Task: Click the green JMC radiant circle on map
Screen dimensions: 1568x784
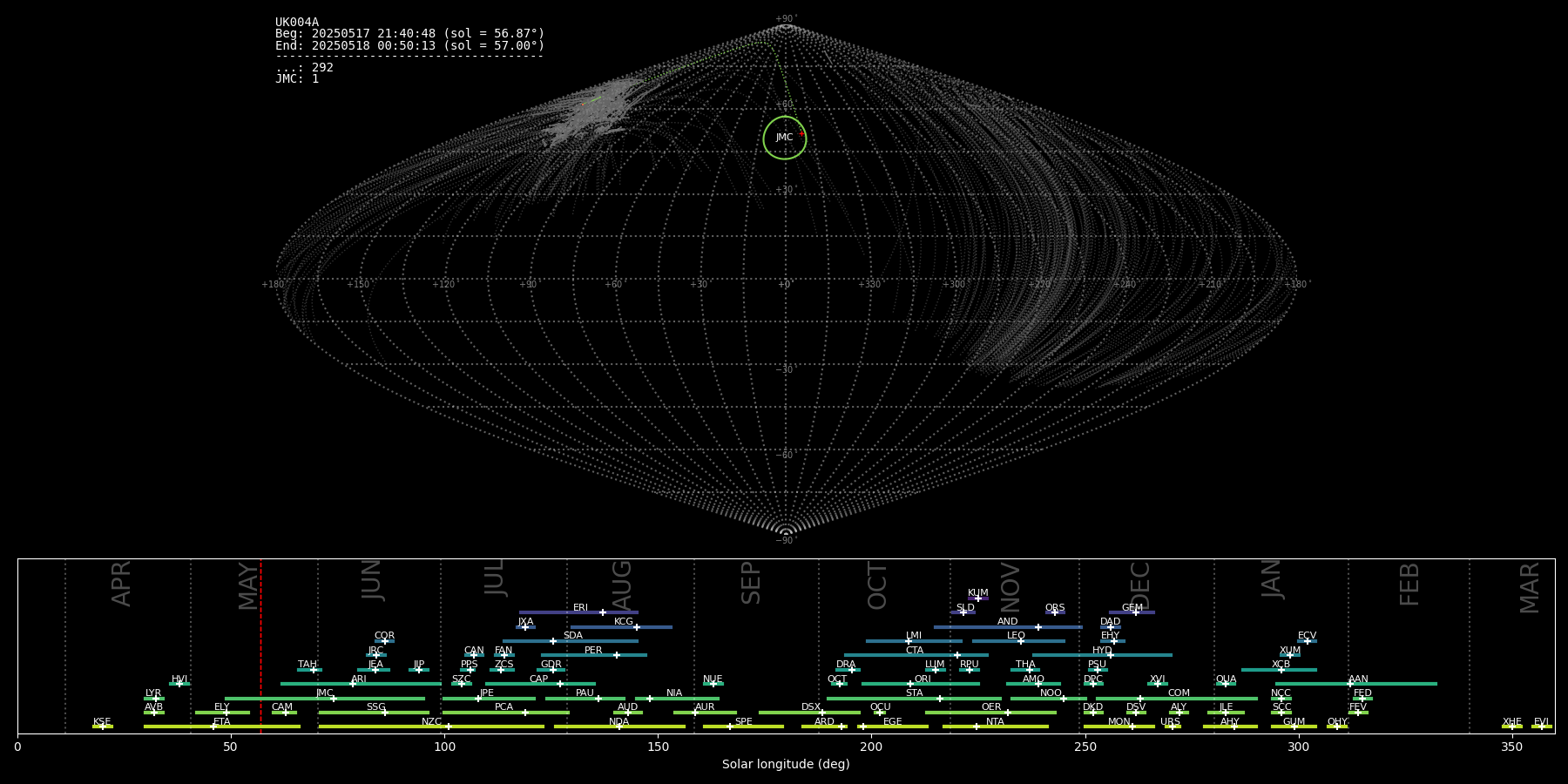Action: 785,138
